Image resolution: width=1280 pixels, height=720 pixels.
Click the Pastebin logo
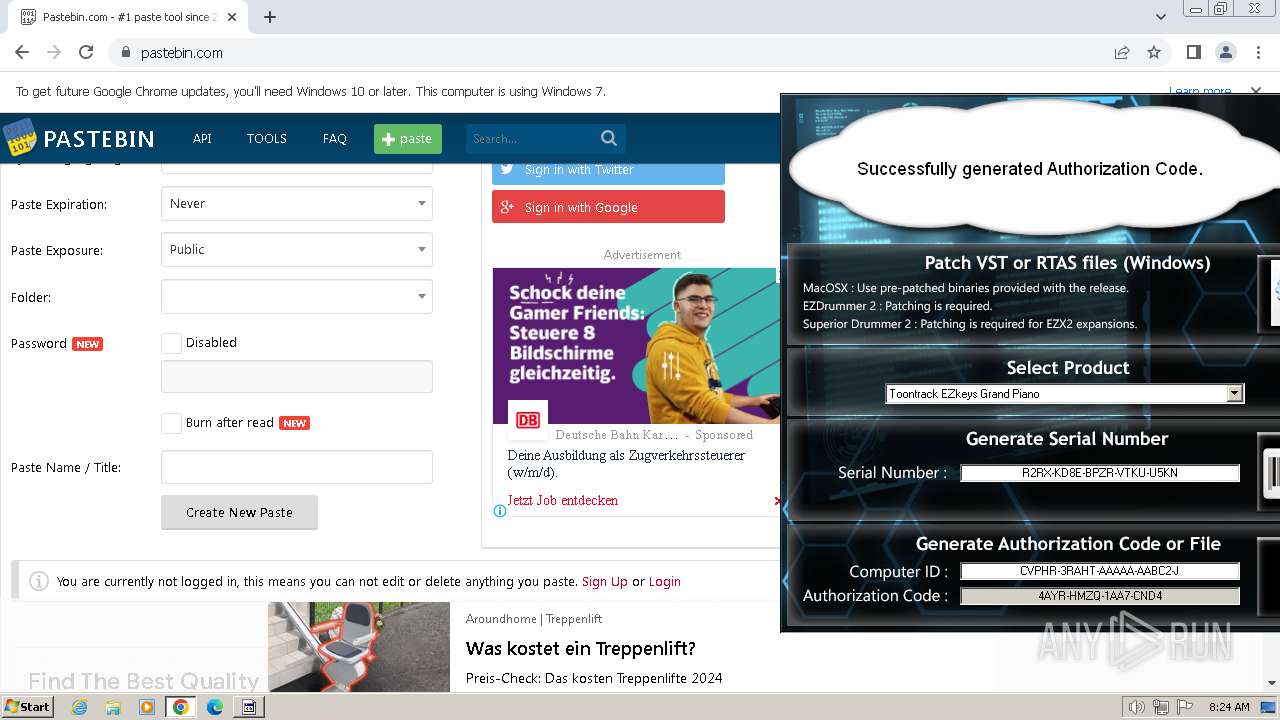click(78, 138)
